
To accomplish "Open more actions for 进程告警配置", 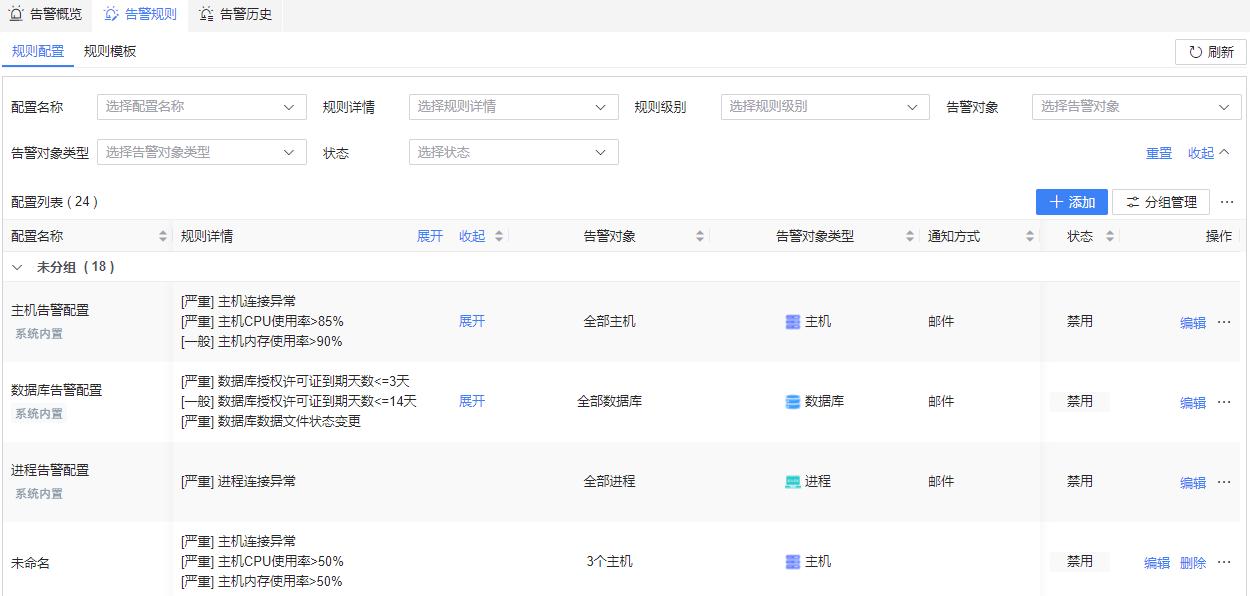I will coord(1224,482).
